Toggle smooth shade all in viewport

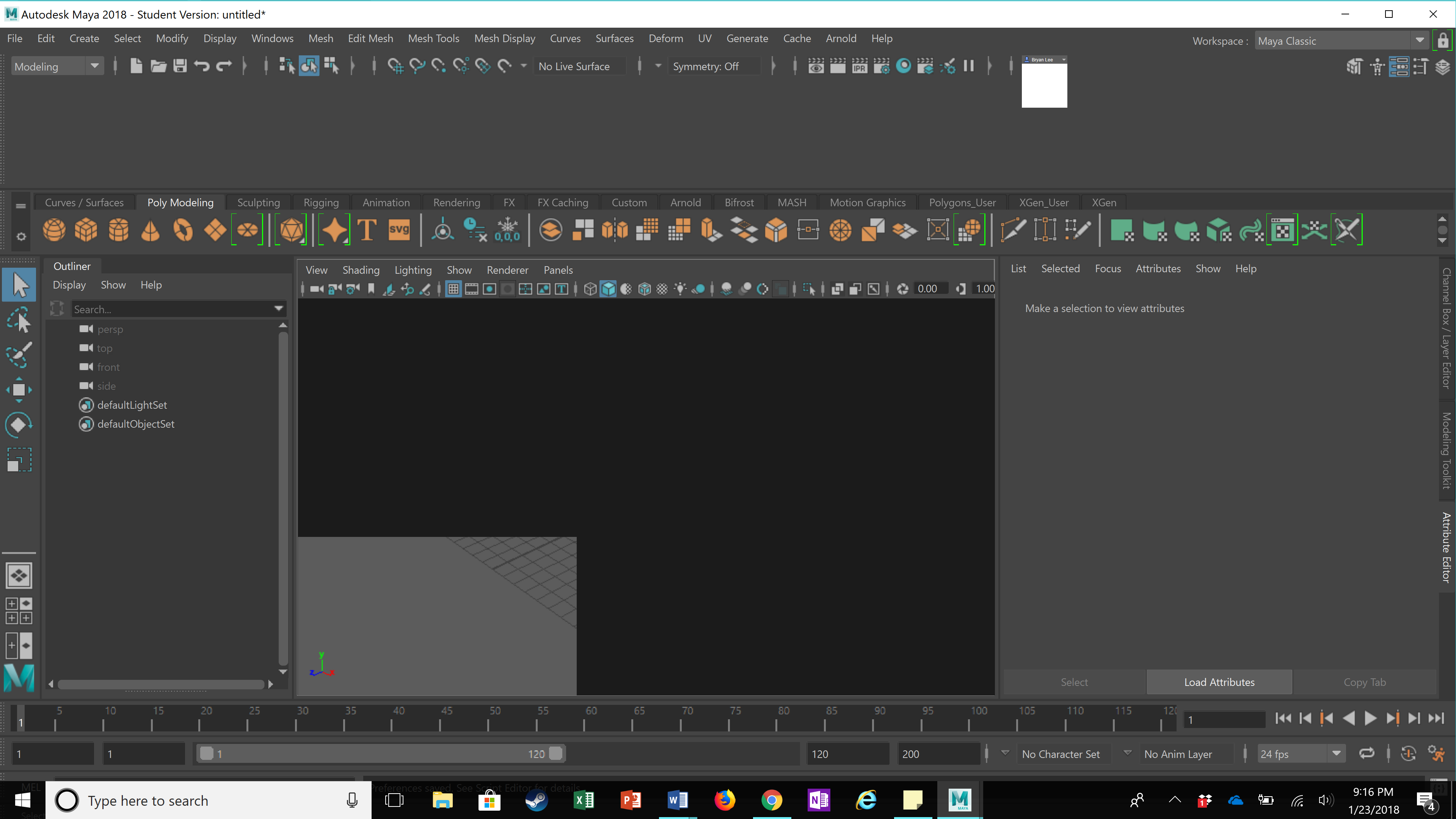click(x=608, y=289)
